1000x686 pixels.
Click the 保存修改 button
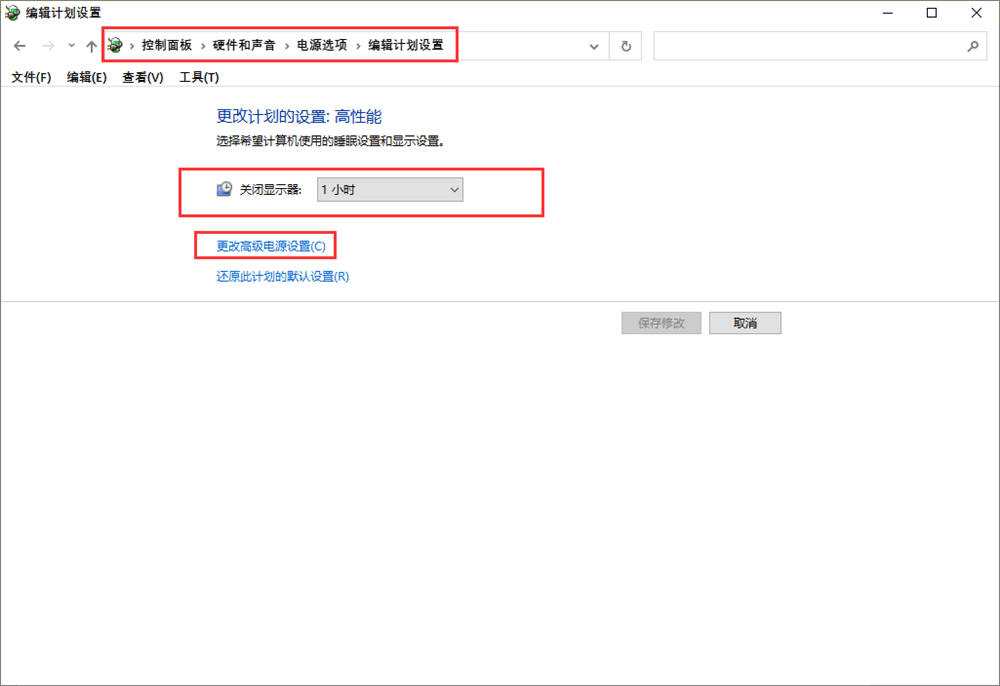[x=661, y=322]
